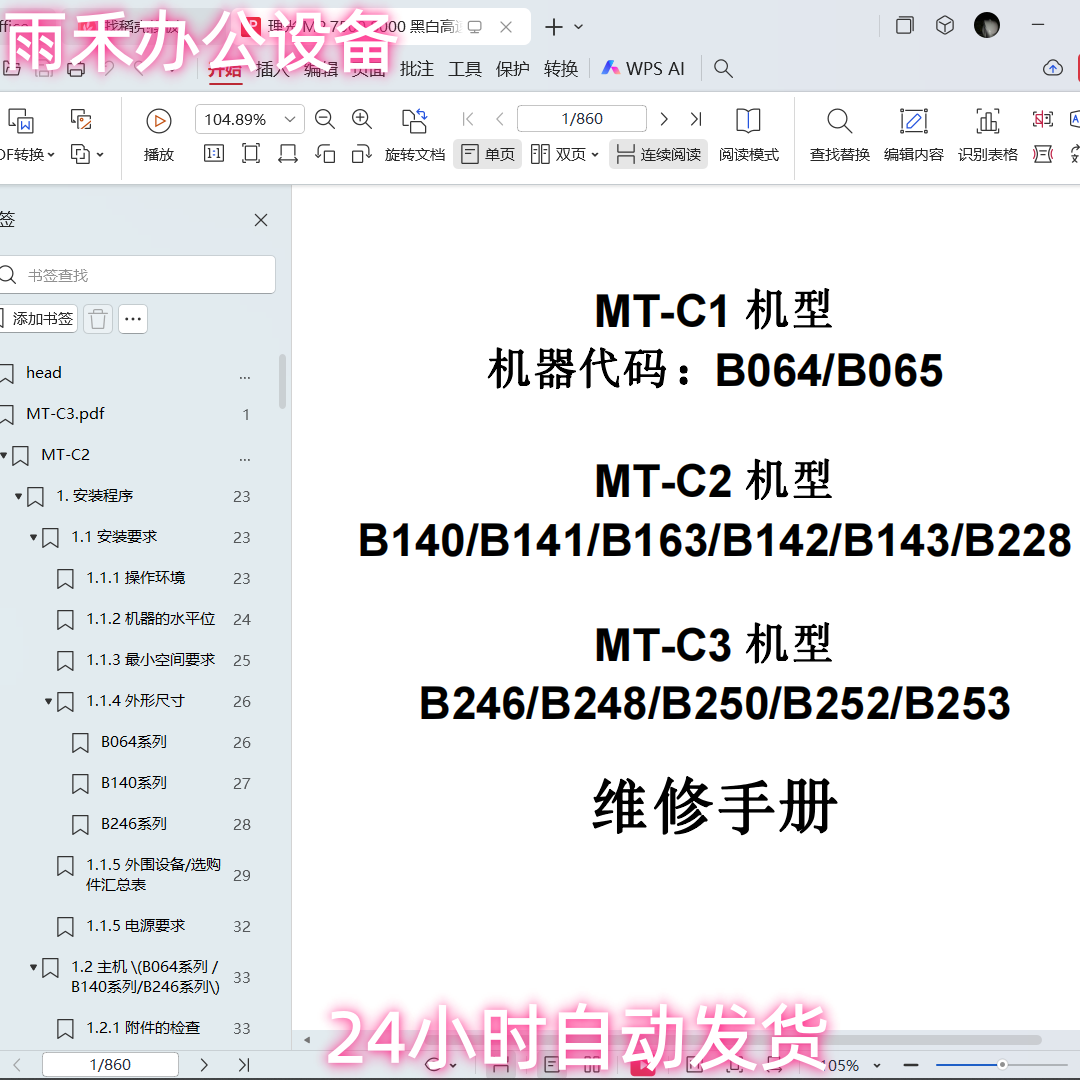This screenshot has width=1080, height=1080.
Task: Open a new tab with plus icon
Action: click(x=553, y=27)
